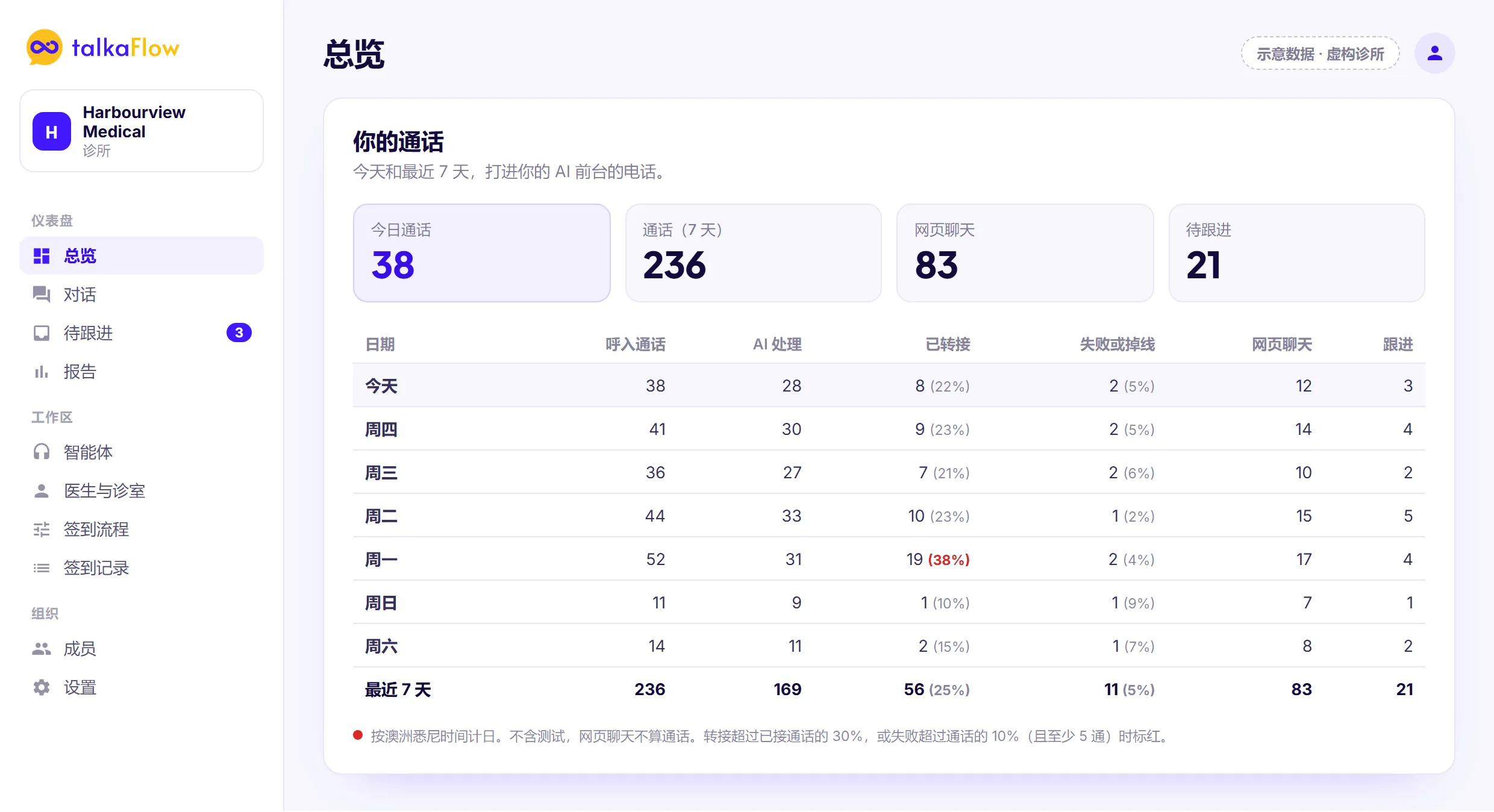
Task: Click the 周一 row label
Action: (381, 559)
